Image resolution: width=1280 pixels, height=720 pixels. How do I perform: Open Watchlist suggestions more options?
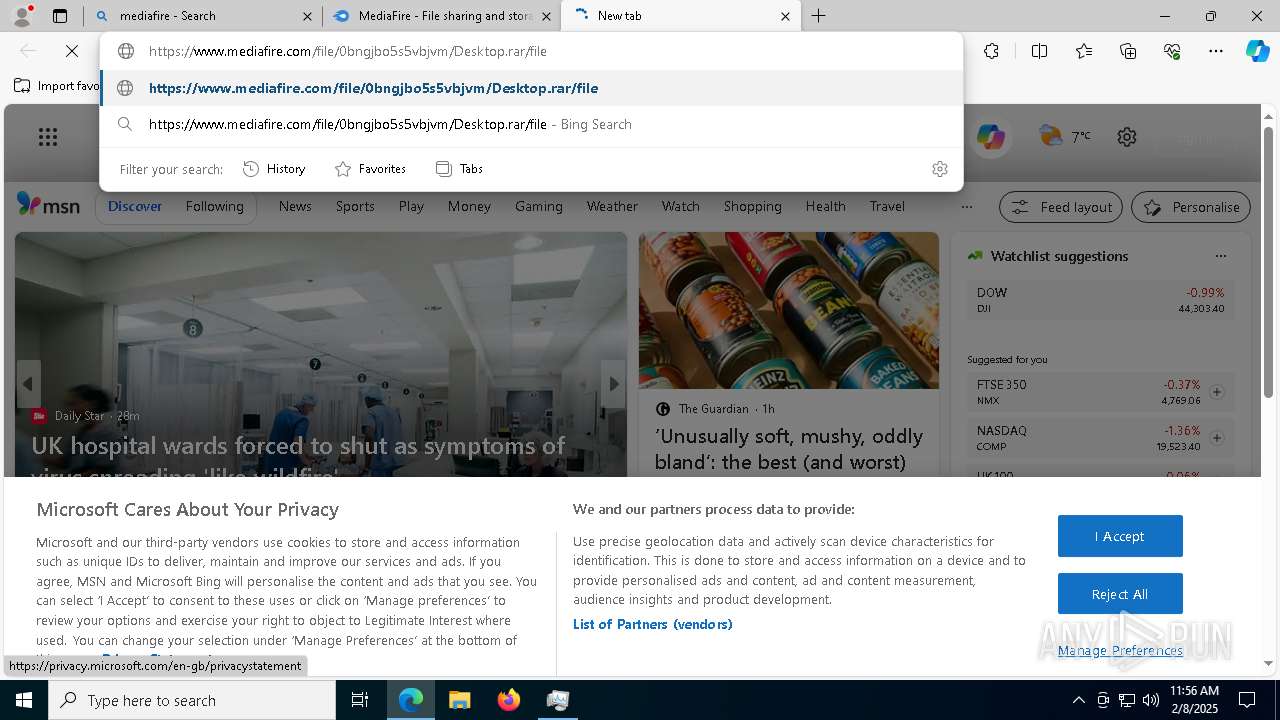(1220, 256)
